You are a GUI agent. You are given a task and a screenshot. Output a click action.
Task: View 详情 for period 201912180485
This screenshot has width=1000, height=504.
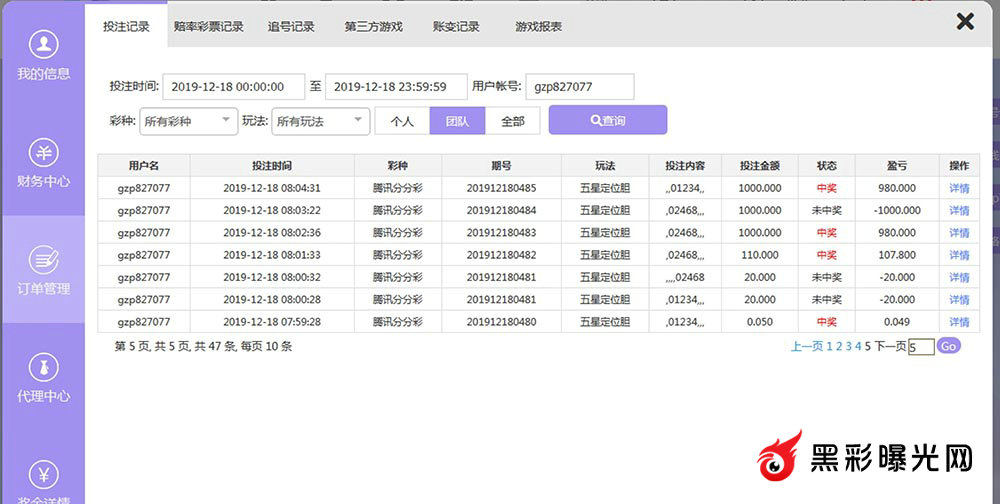[959, 188]
